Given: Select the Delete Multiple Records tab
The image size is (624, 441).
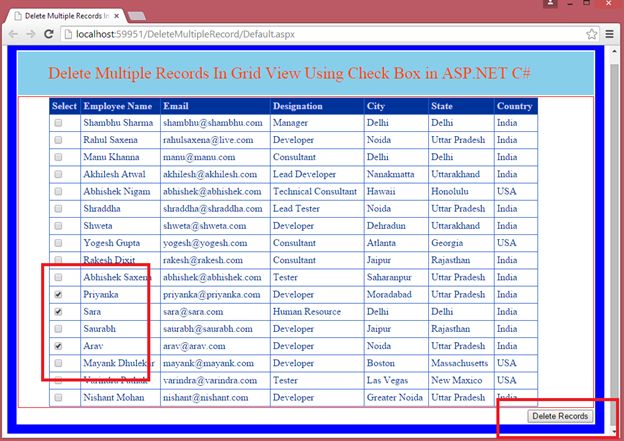Looking at the screenshot, I should tap(66, 16).
